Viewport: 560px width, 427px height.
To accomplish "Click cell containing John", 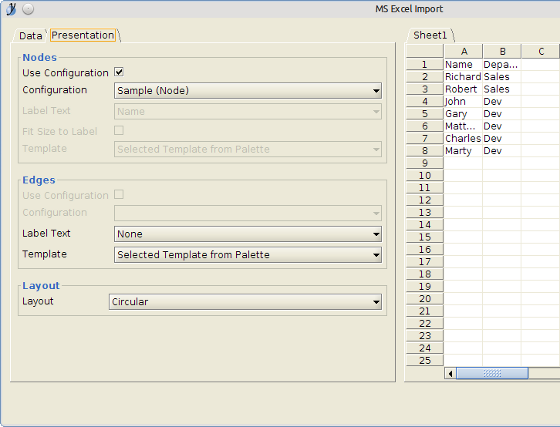I will tap(463, 102).
